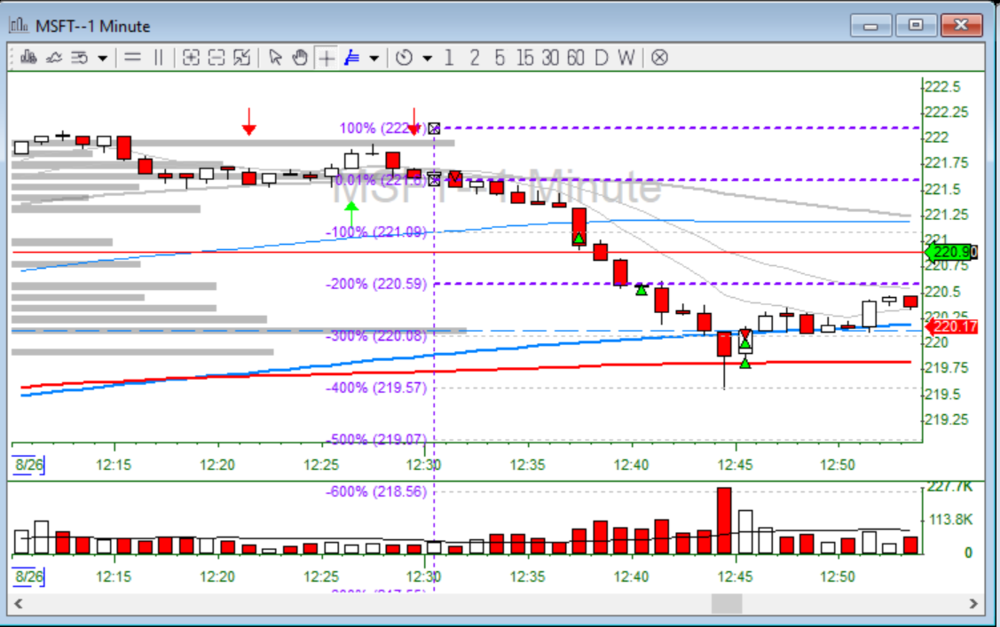Open the trendline tool dropdown

click(x=372, y=57)
